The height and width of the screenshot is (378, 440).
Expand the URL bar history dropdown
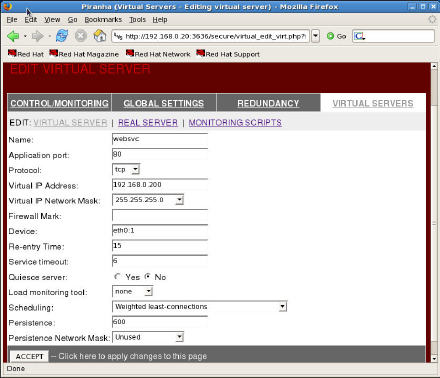315,36
